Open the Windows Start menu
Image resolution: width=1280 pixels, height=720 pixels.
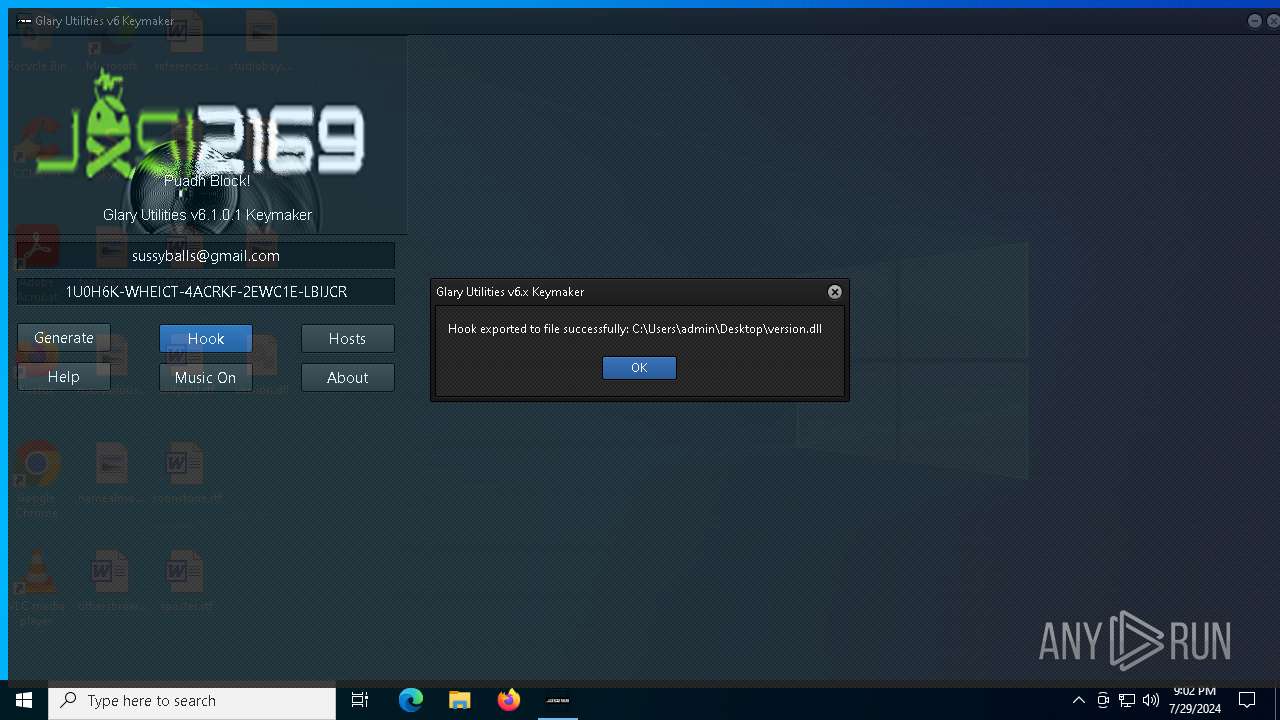(x=24, y=700)
